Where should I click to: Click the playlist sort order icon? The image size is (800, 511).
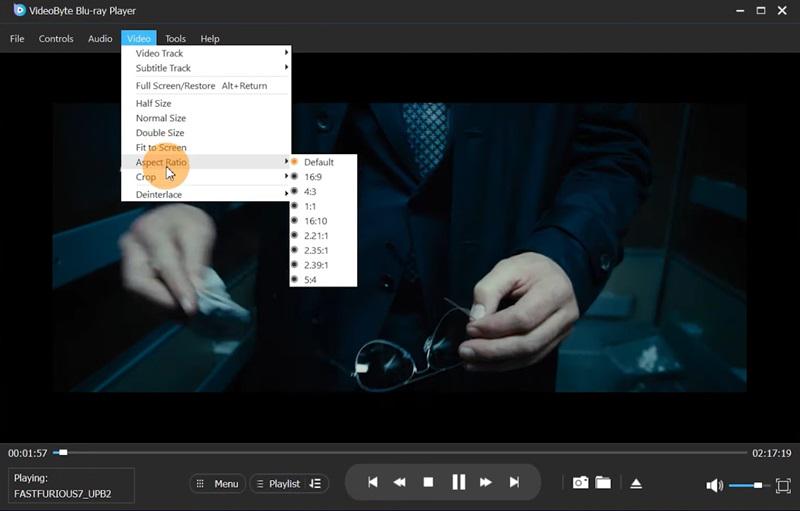pos(315,483)
